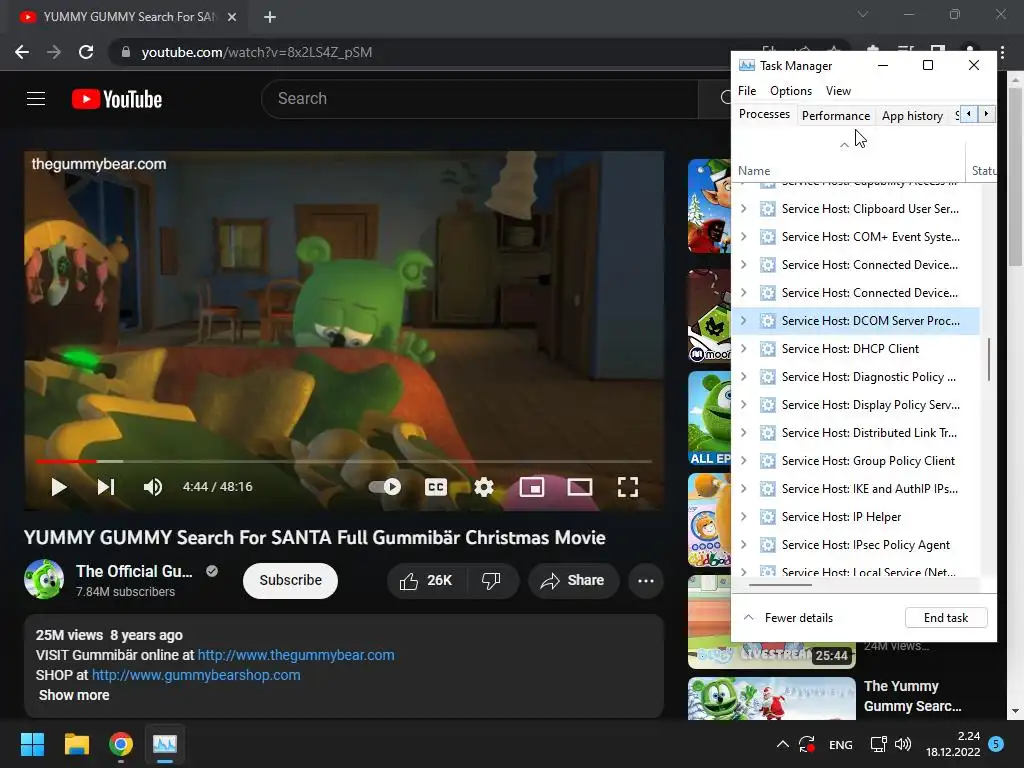Toggle closed captions on the video
This screenshot has width=1024, height=768.
click(436, 487)
